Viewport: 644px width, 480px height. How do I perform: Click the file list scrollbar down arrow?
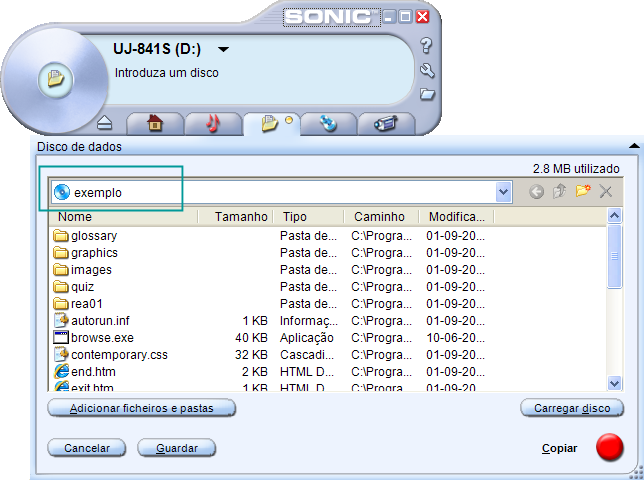click(615, 383)
